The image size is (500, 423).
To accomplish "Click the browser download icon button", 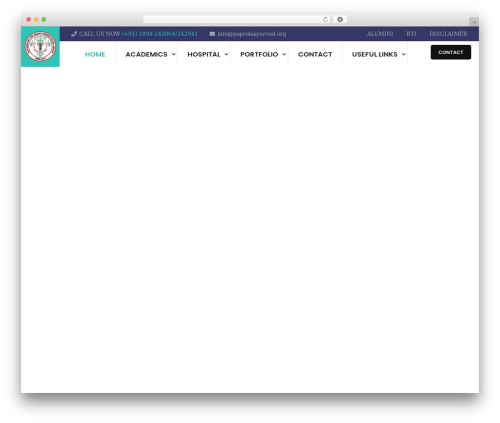I will pos(340,19).
